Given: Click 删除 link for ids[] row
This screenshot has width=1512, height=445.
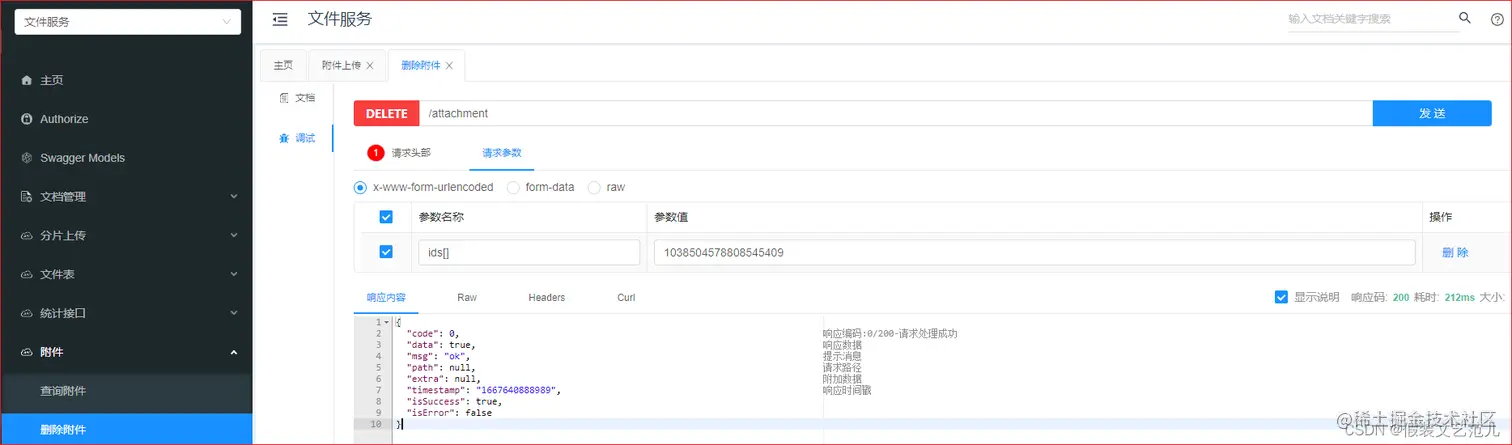Looking at the screenshot, I should click(x=1455, y=253).
